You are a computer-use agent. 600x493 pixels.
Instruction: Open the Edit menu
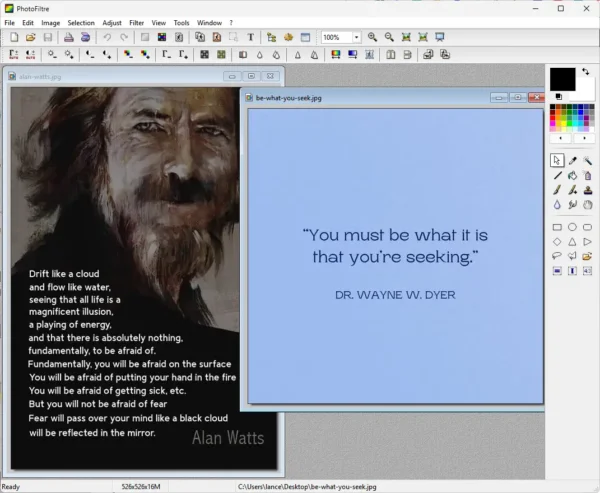[28, 23]
